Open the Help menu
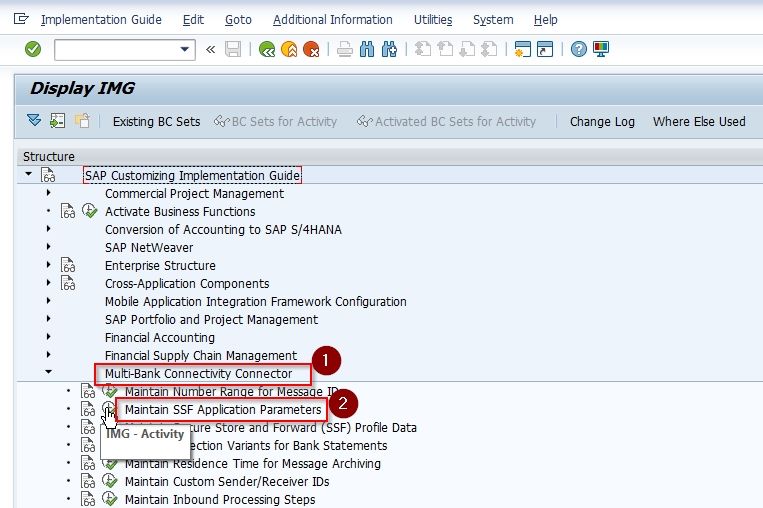This screenshot has width=763, height=508. coord(545,19)
